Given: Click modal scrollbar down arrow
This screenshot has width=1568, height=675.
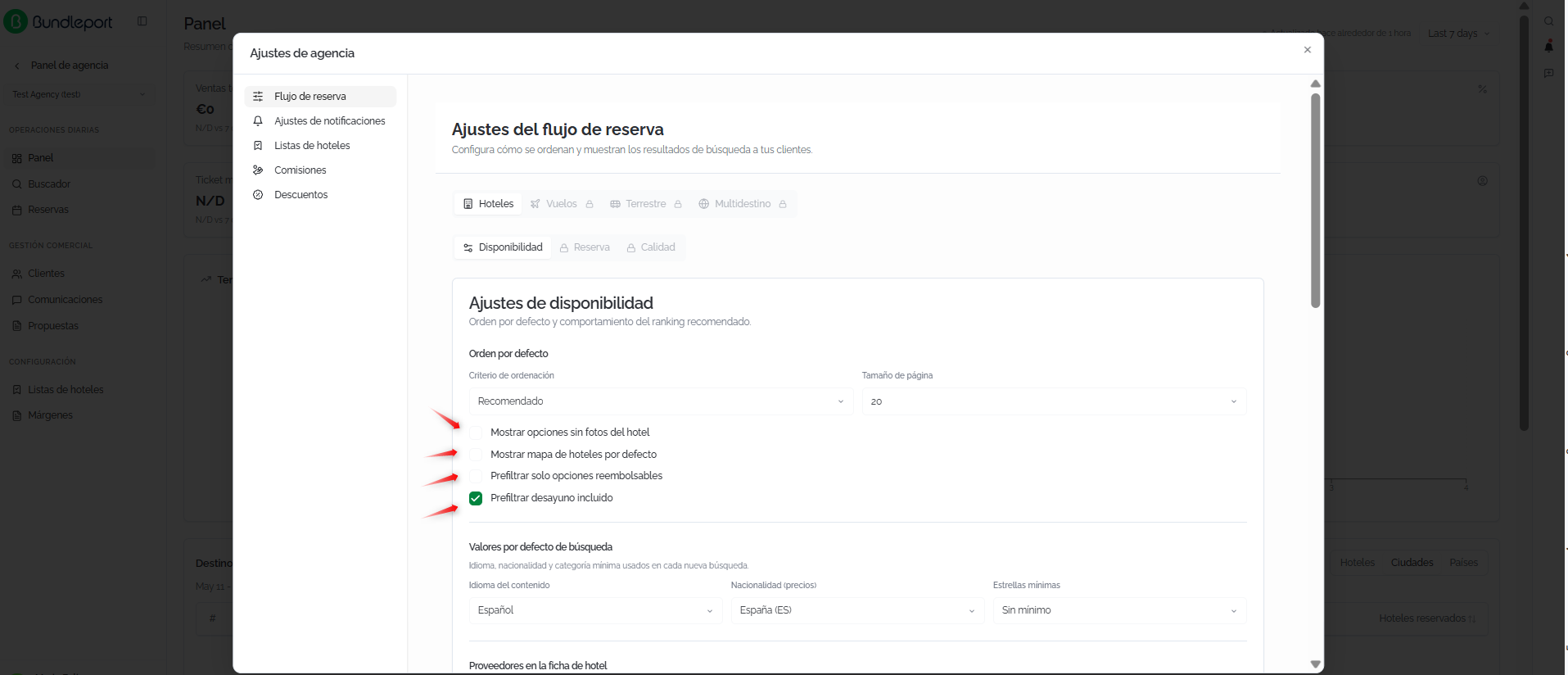Looking at the screenshot, I should (1315, 664).
